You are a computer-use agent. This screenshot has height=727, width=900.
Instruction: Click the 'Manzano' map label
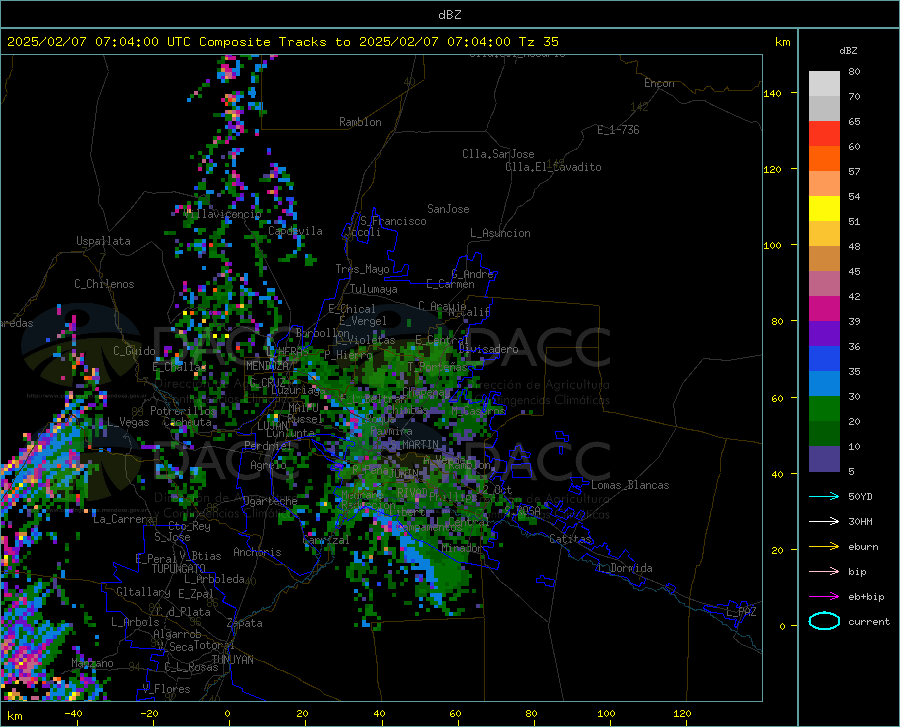pos(92,663)
